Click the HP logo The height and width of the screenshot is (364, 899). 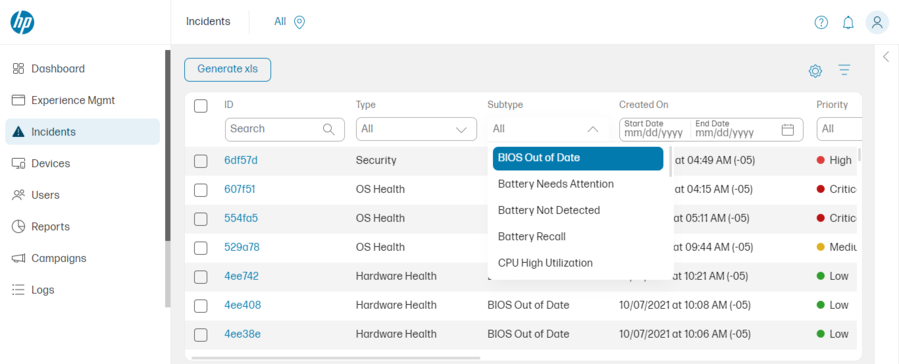click(22, 22)
